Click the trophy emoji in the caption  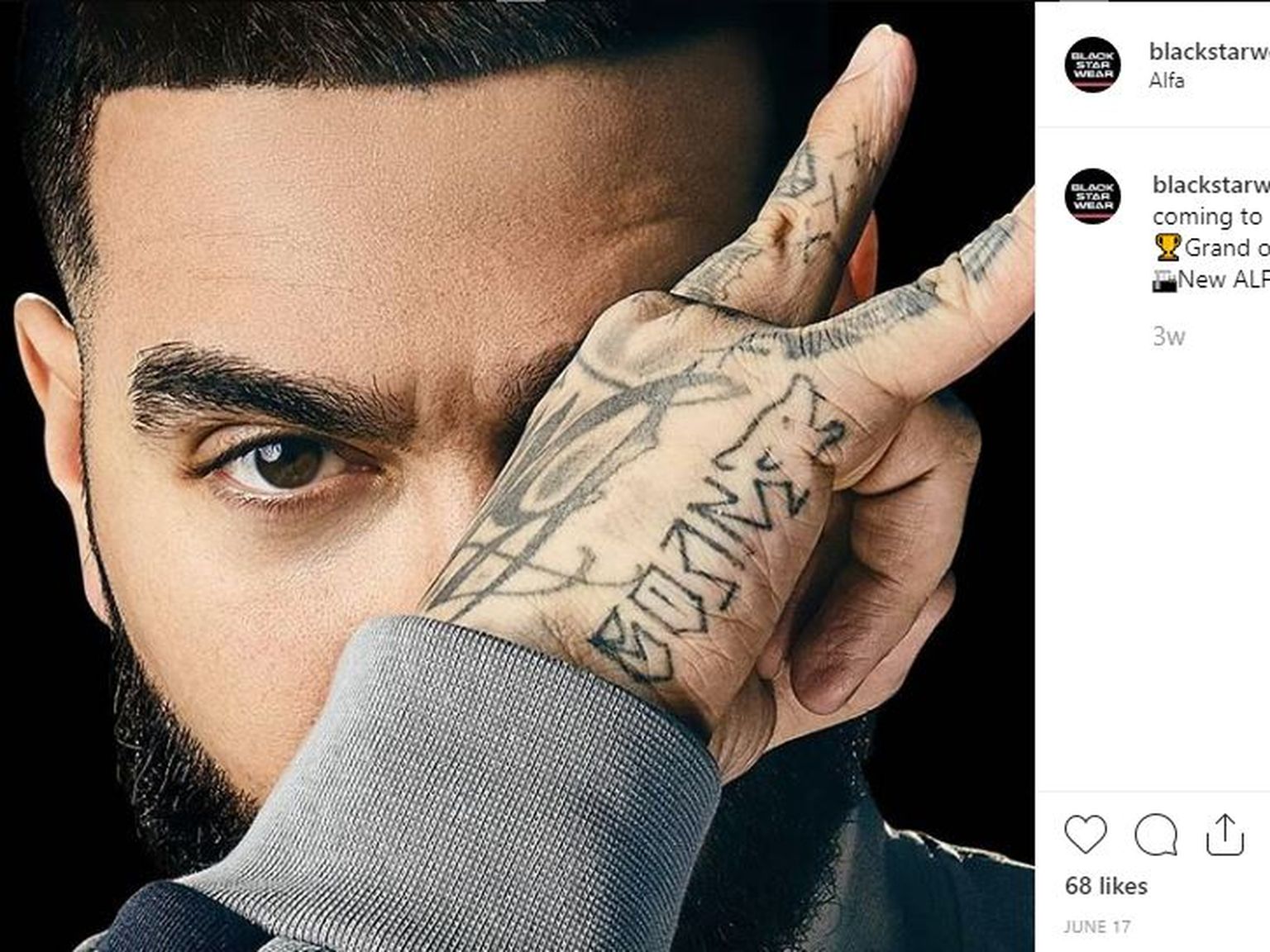click(x=1167, y=247)
